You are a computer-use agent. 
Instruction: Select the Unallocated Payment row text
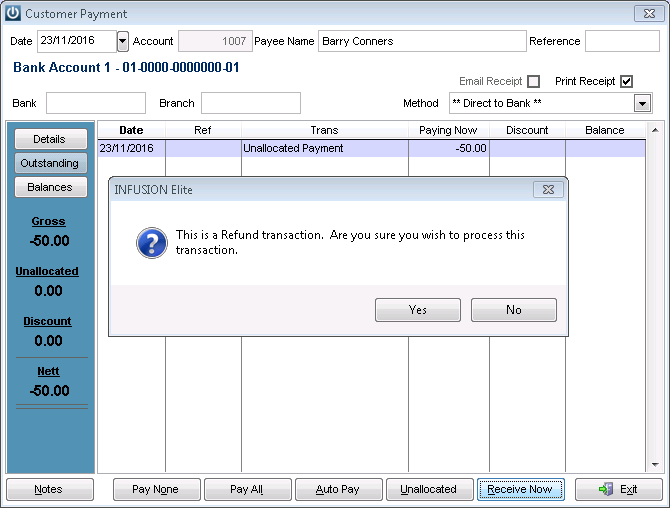(293, 148)
